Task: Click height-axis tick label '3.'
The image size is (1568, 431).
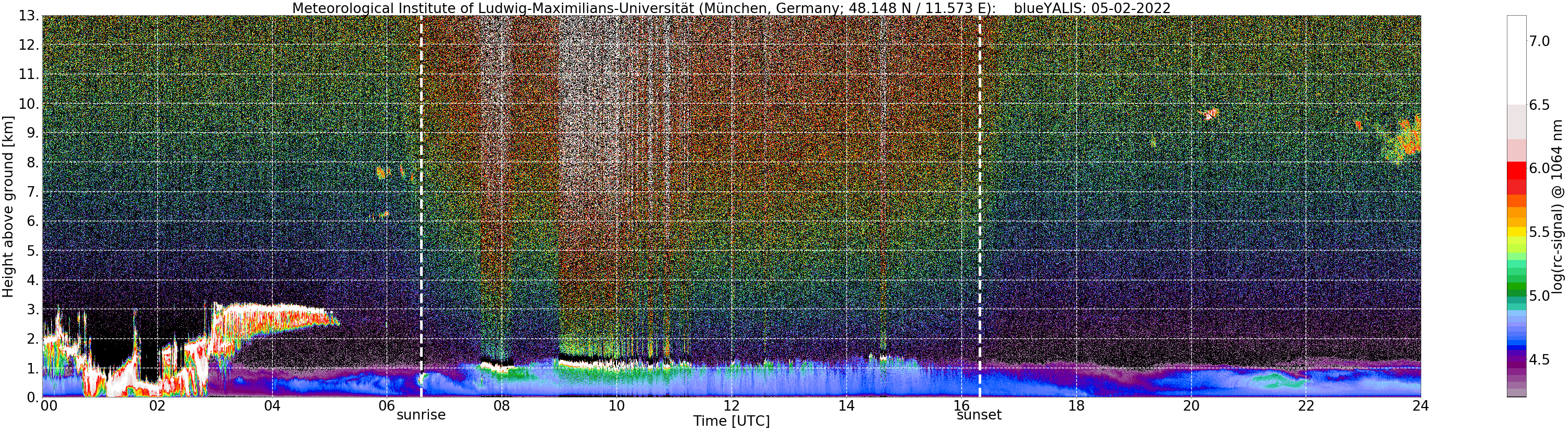Action: 33,310
